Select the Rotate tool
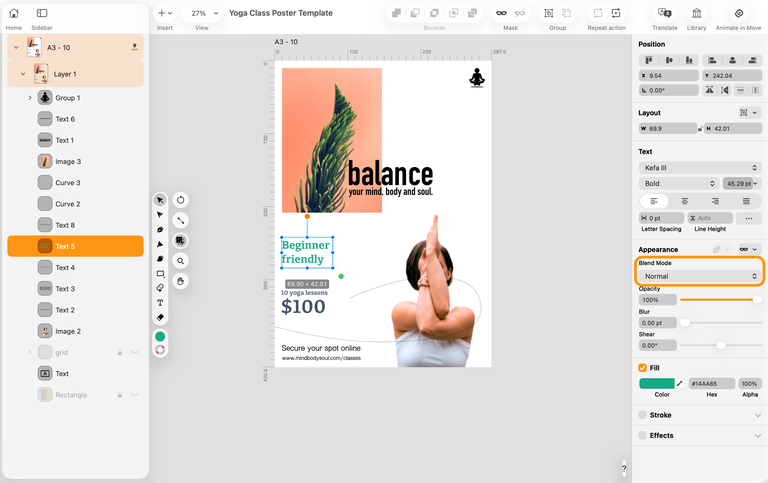Image resolution: width=768 pixels, height=483 pixels. (181, 200)
